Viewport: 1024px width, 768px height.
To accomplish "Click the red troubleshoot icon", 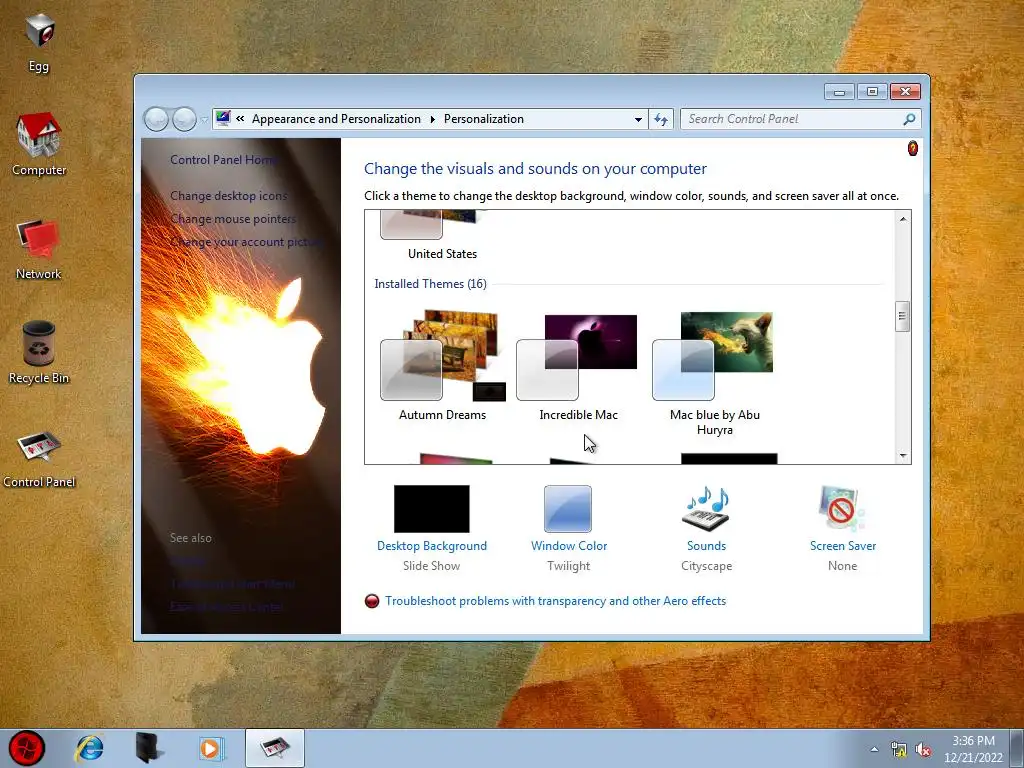I will point(372,601).
